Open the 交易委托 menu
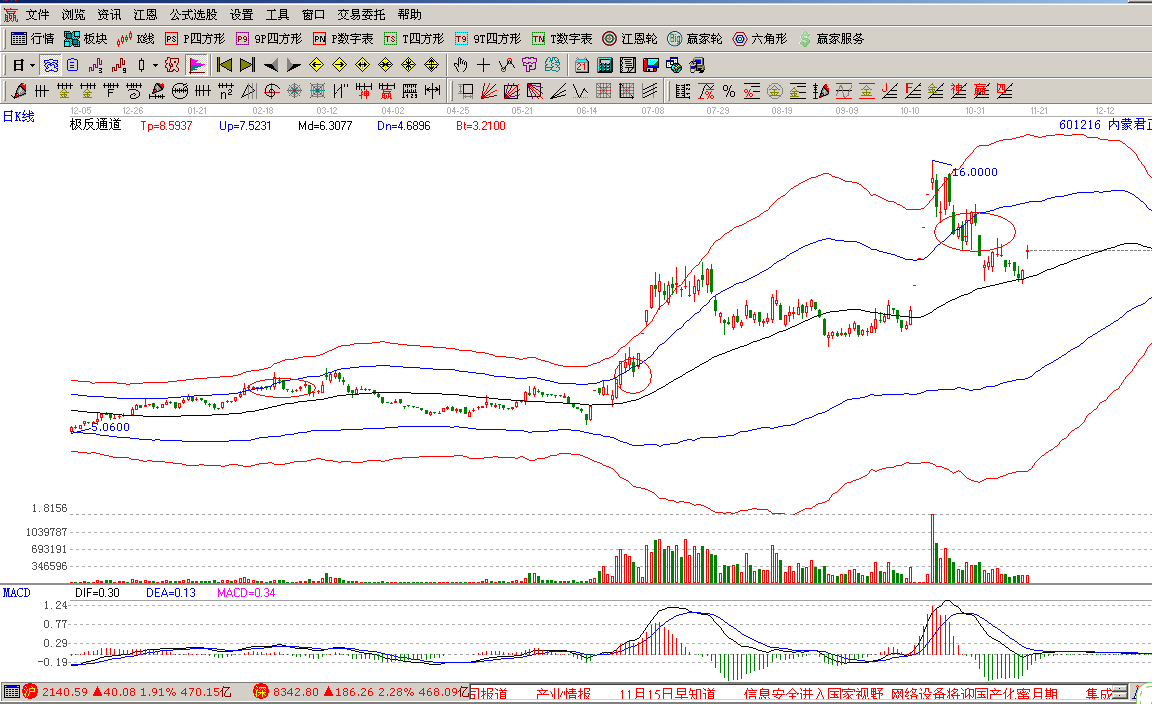The height and width of the screenshot is (704, 1152). [x=361, y=14]
